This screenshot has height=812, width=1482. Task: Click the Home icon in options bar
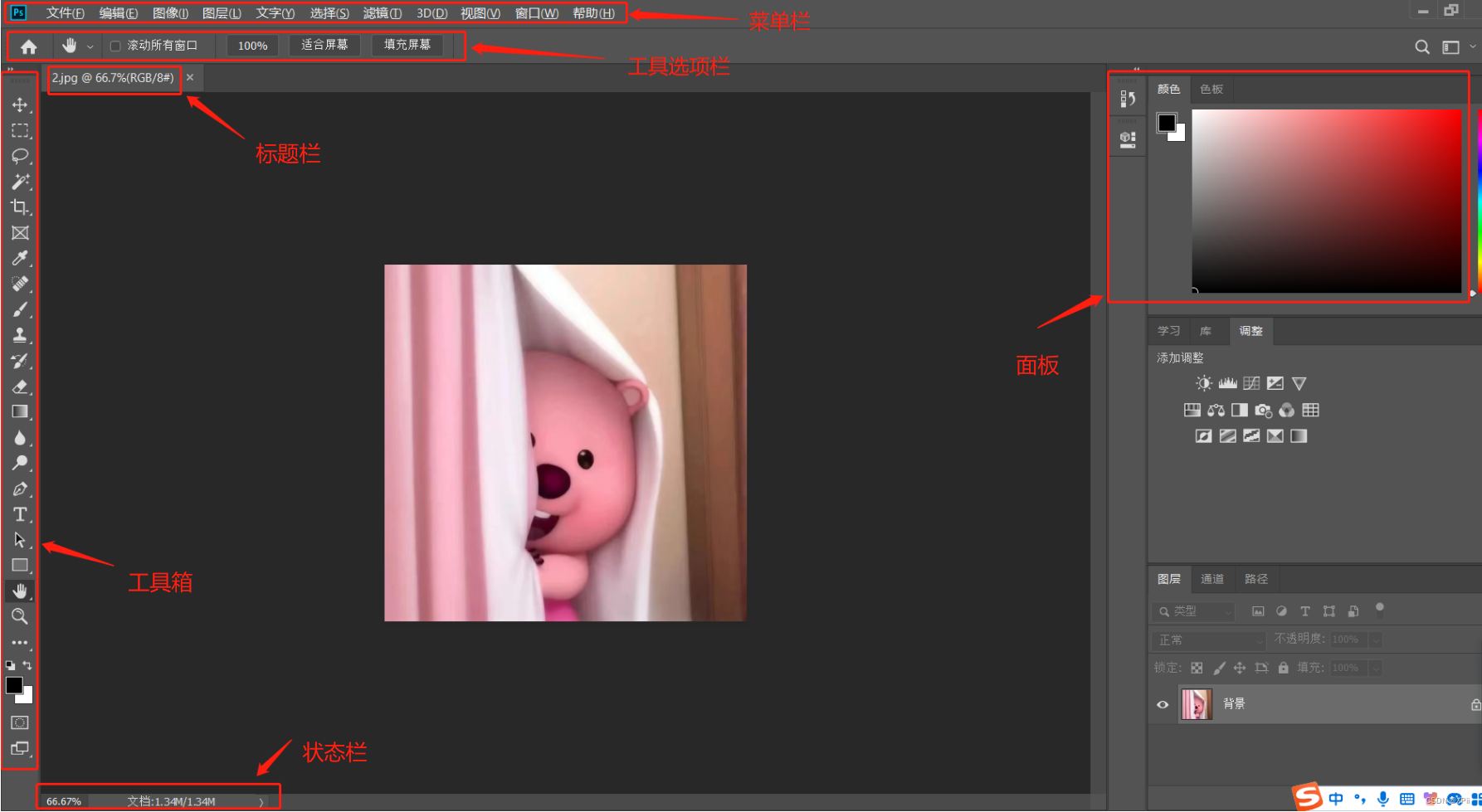(x=29, y=46)
